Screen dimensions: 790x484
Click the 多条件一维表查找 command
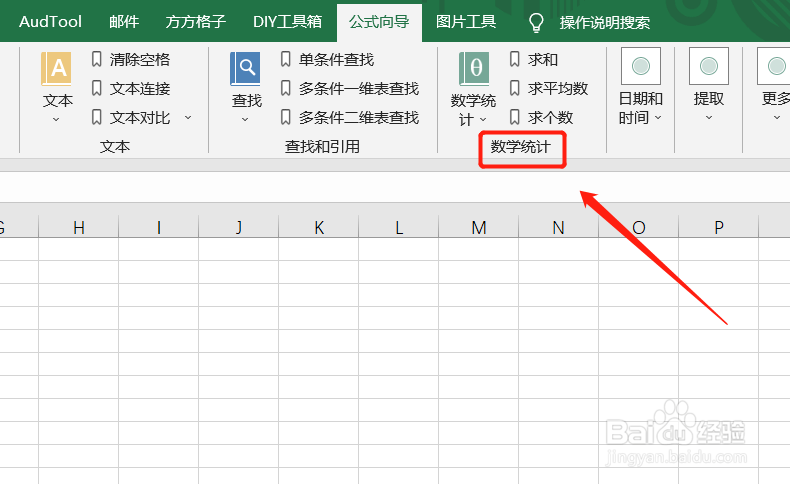point(359,89)
